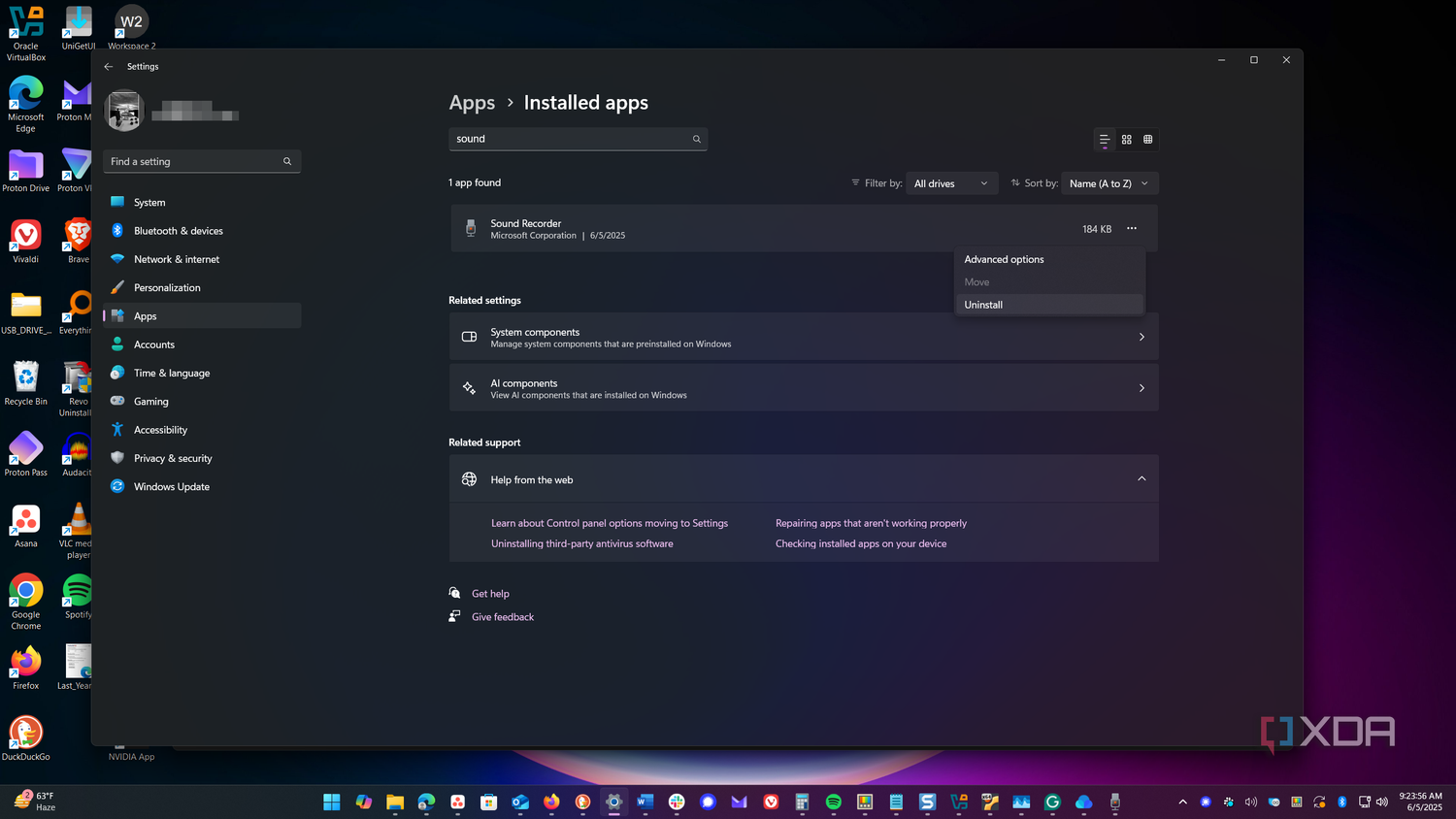The width and height of the screenshot is (1456, 819).
Task: Expand System components settings
Action: (x=804, y=337)
